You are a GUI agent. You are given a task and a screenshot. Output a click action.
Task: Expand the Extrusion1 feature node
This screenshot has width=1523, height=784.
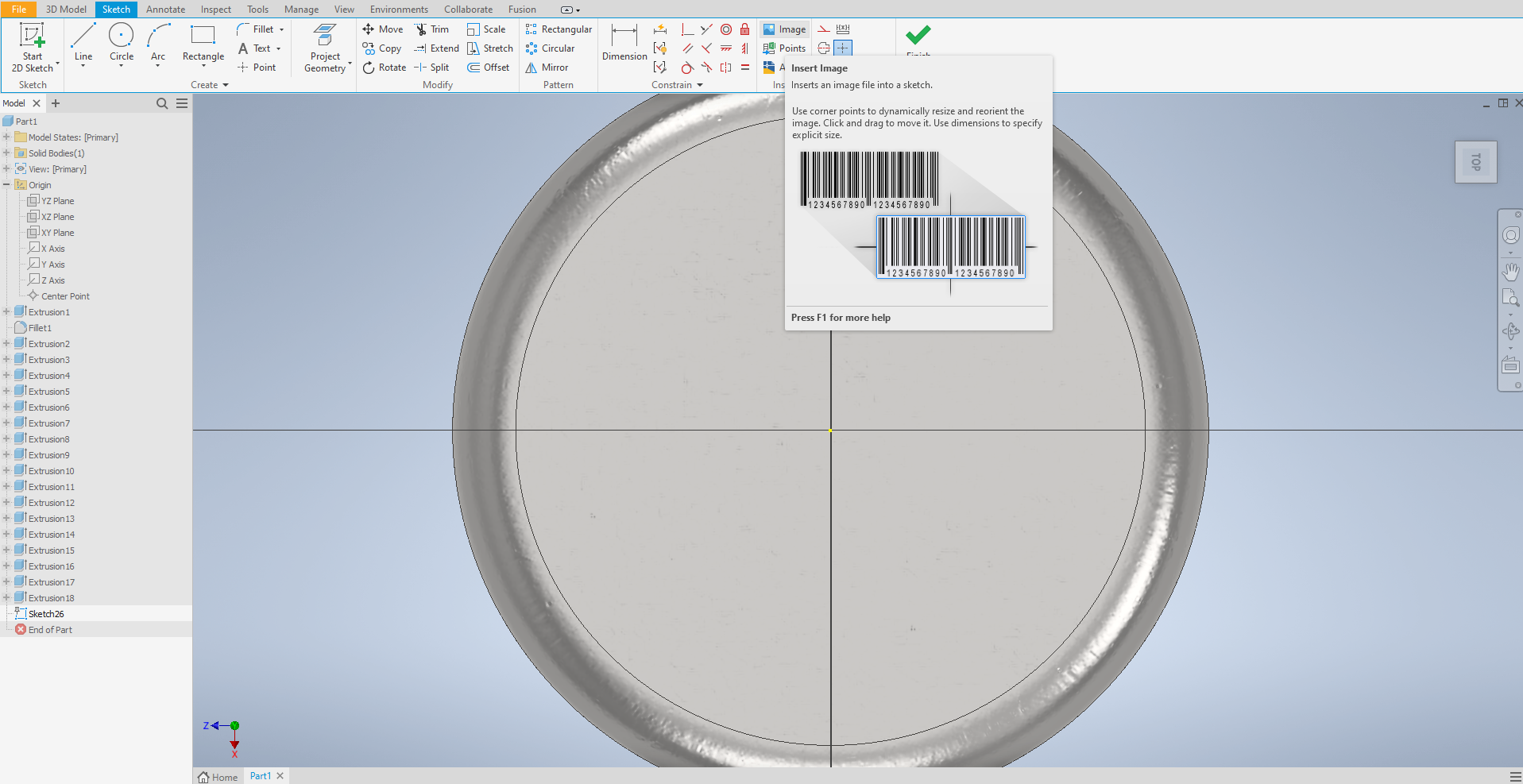(6, 312)
